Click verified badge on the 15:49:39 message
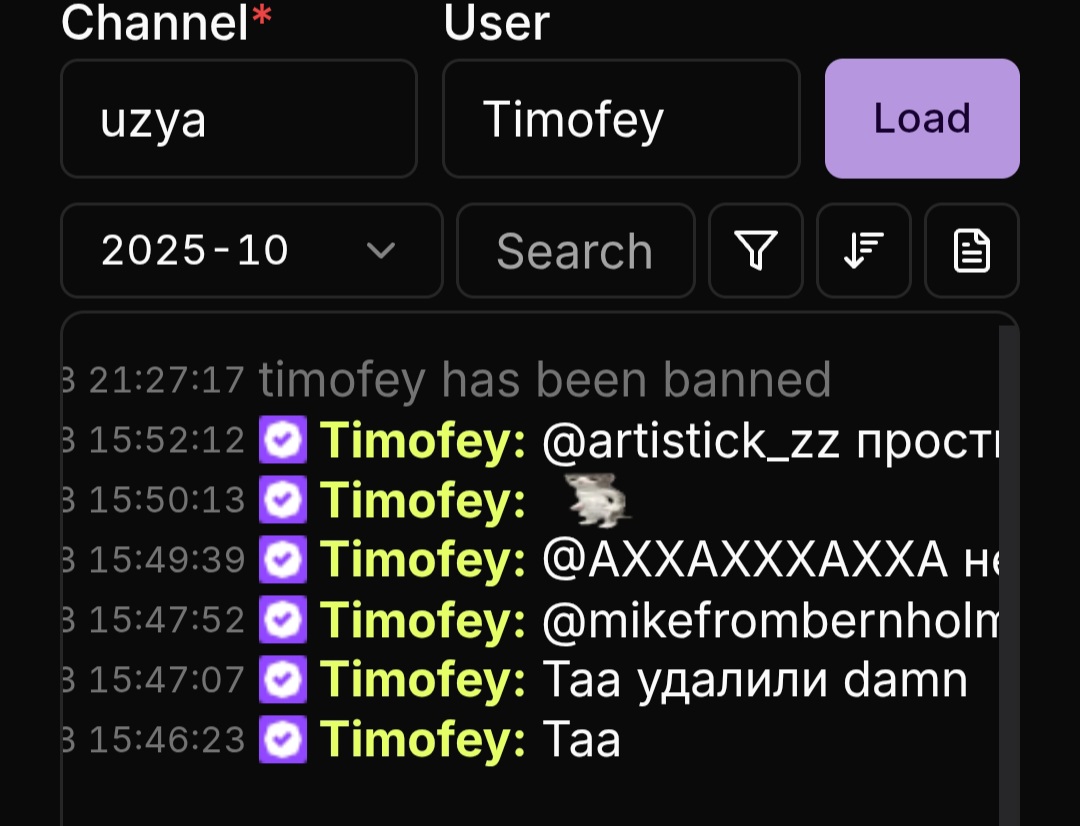The image size is (1080, 826). click(283, 561)
